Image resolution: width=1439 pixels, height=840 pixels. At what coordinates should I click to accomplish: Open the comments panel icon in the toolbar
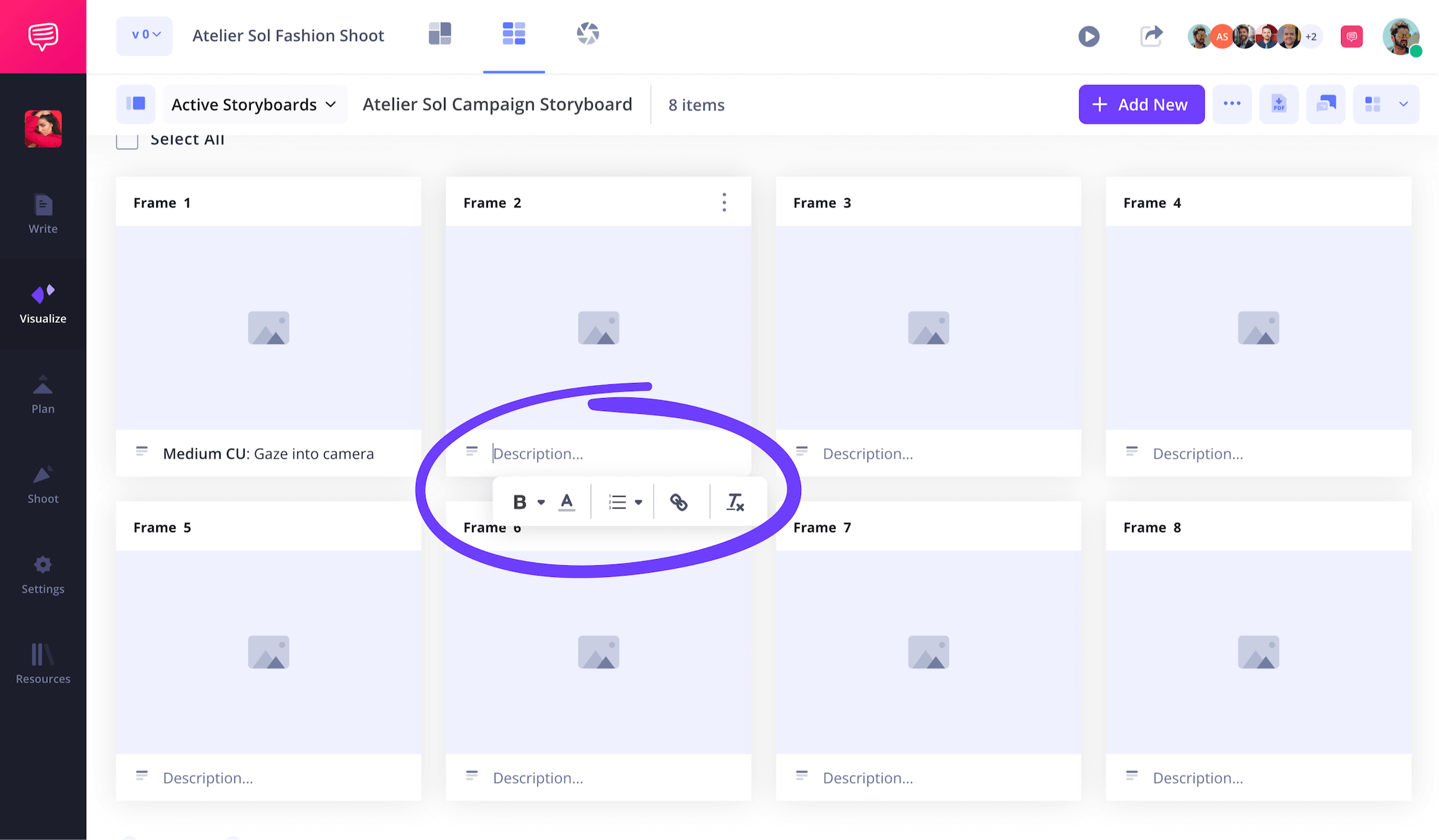pos(1325,104)
